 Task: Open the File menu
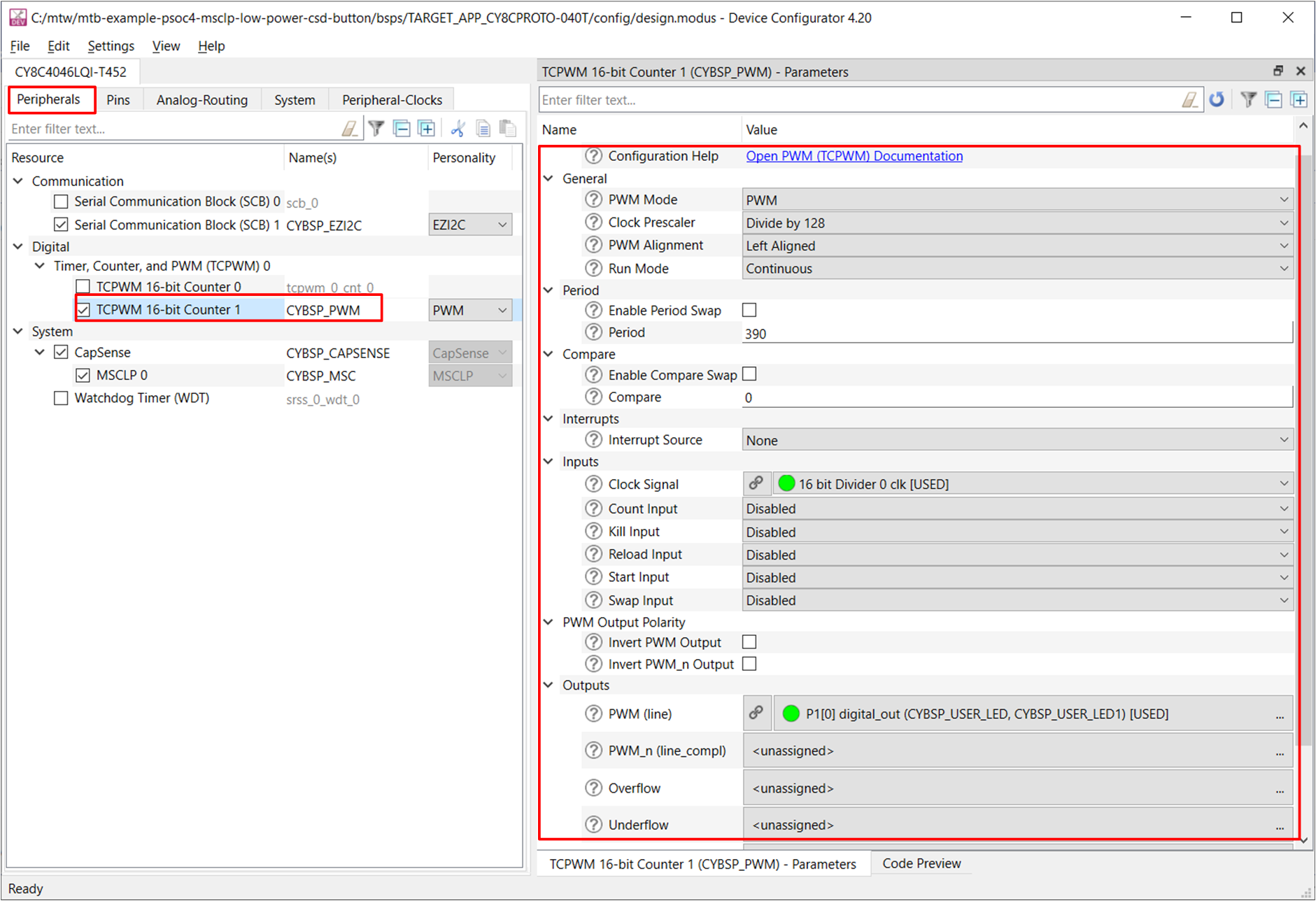pyautogui.click(x=20, y=46)
